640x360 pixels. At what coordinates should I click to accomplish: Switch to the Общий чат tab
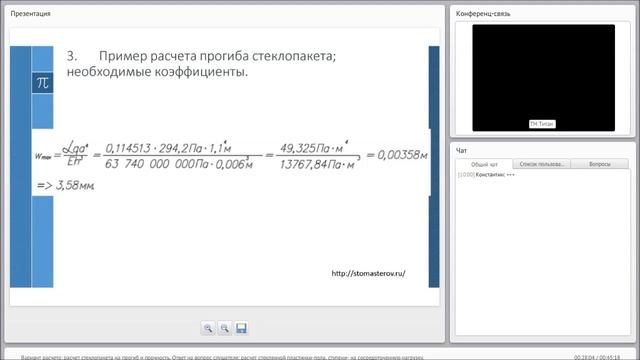point(484,164)
